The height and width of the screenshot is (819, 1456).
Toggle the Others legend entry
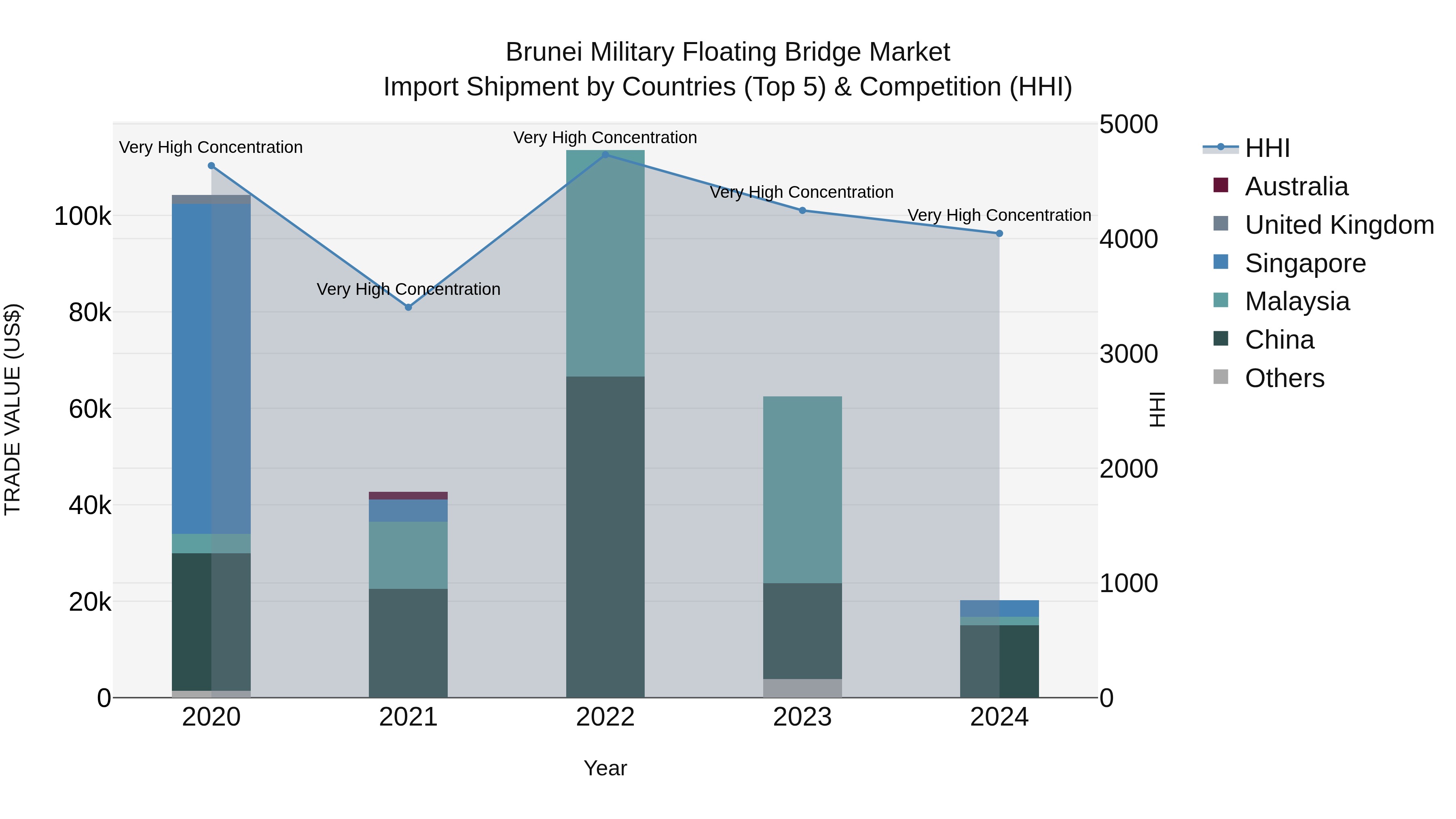click(1269, 378)
